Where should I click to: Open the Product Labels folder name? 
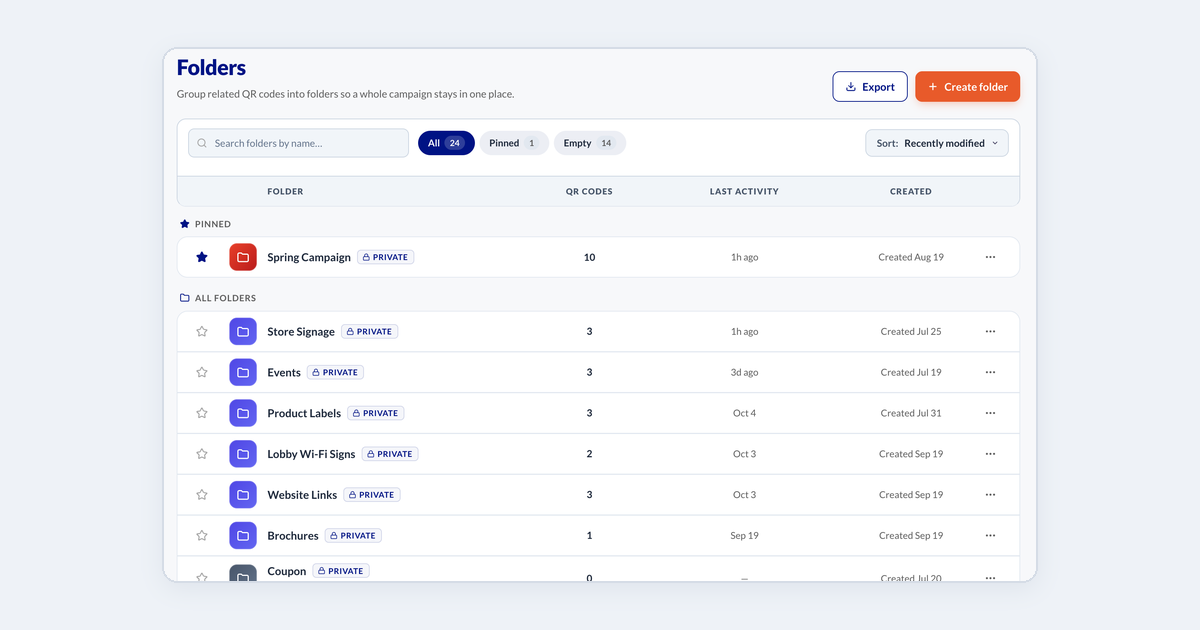(304, 413)
